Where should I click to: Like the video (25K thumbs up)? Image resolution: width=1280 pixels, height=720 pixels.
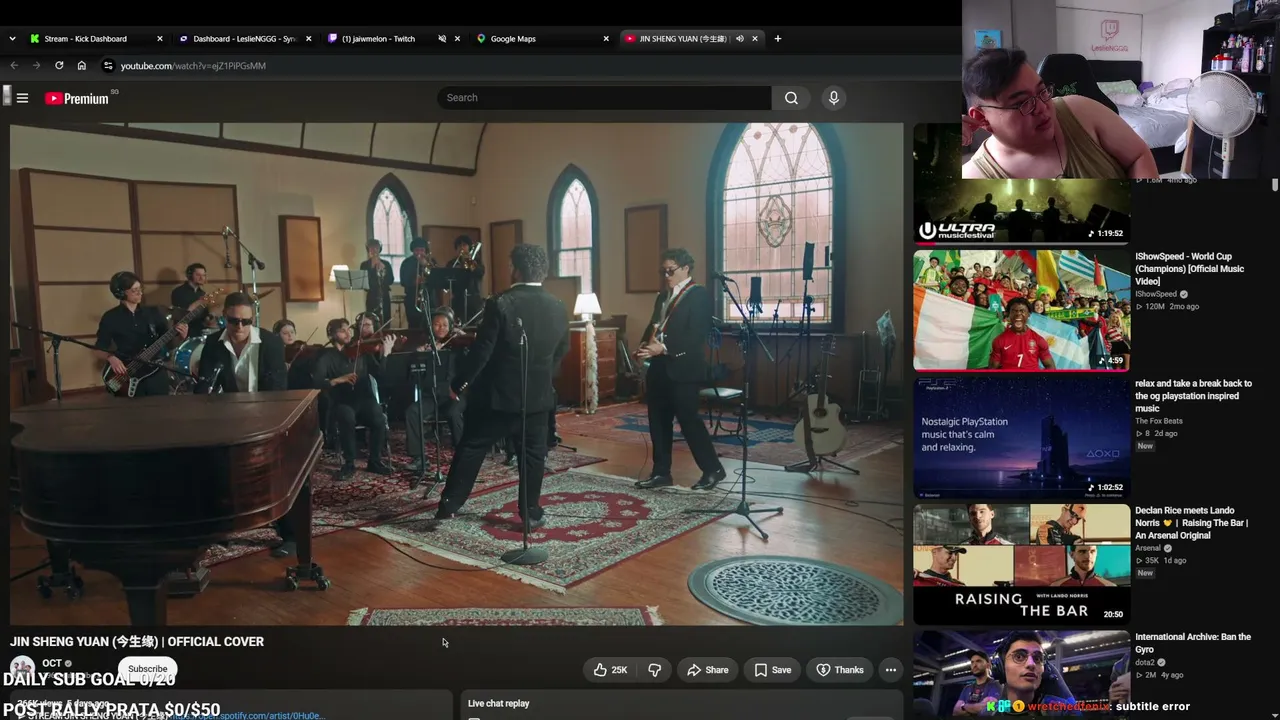610,670
